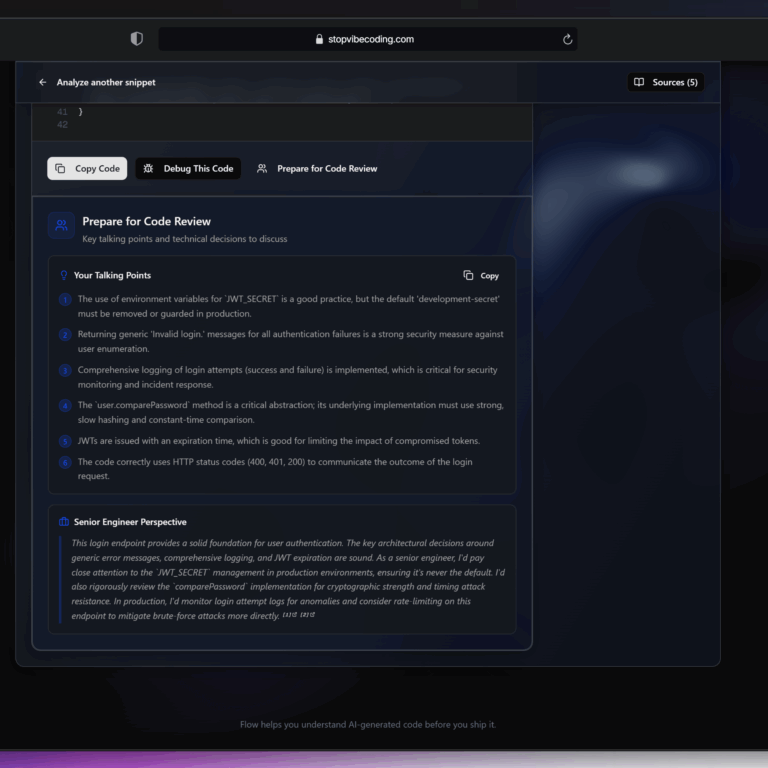The image size is (768, 768).
Task: Open citation reference [1] link
Action: [x=289, y=615]
